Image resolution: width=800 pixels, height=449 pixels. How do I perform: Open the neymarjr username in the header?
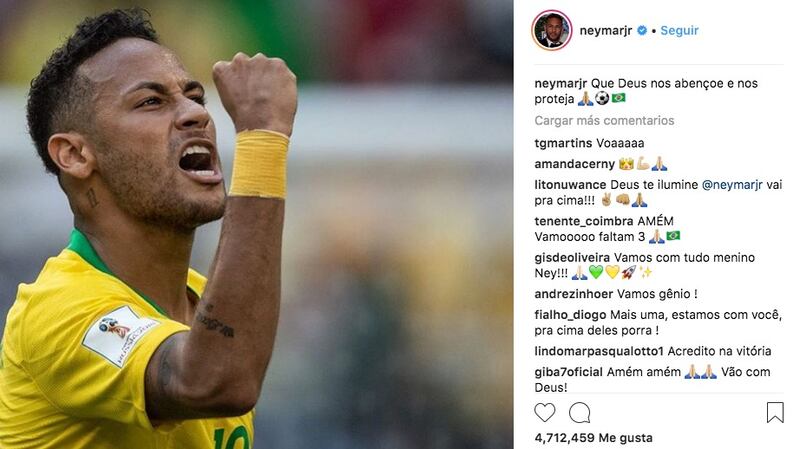click(606, 31)
